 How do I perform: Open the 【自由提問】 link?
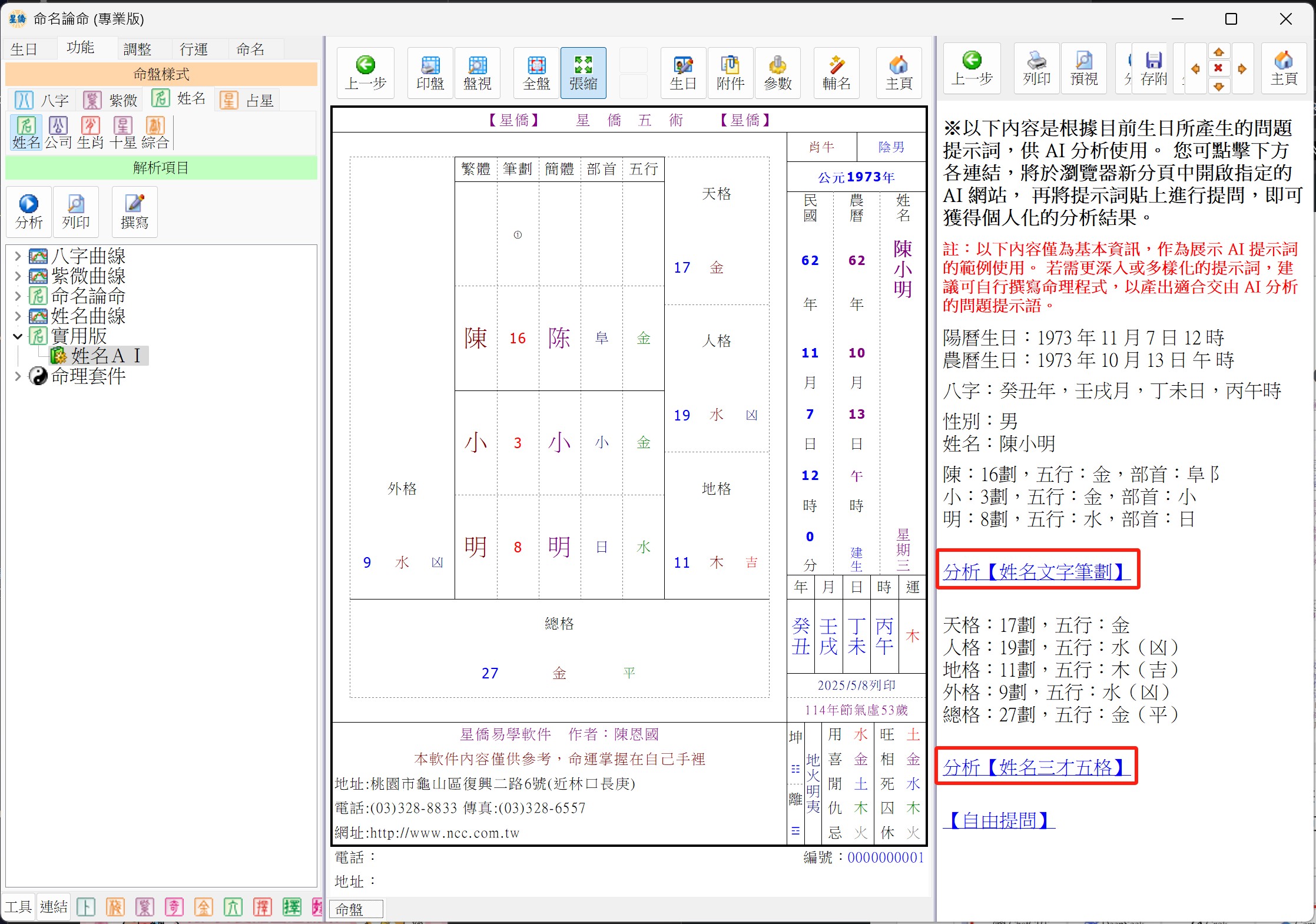click(x=999, y=820)
